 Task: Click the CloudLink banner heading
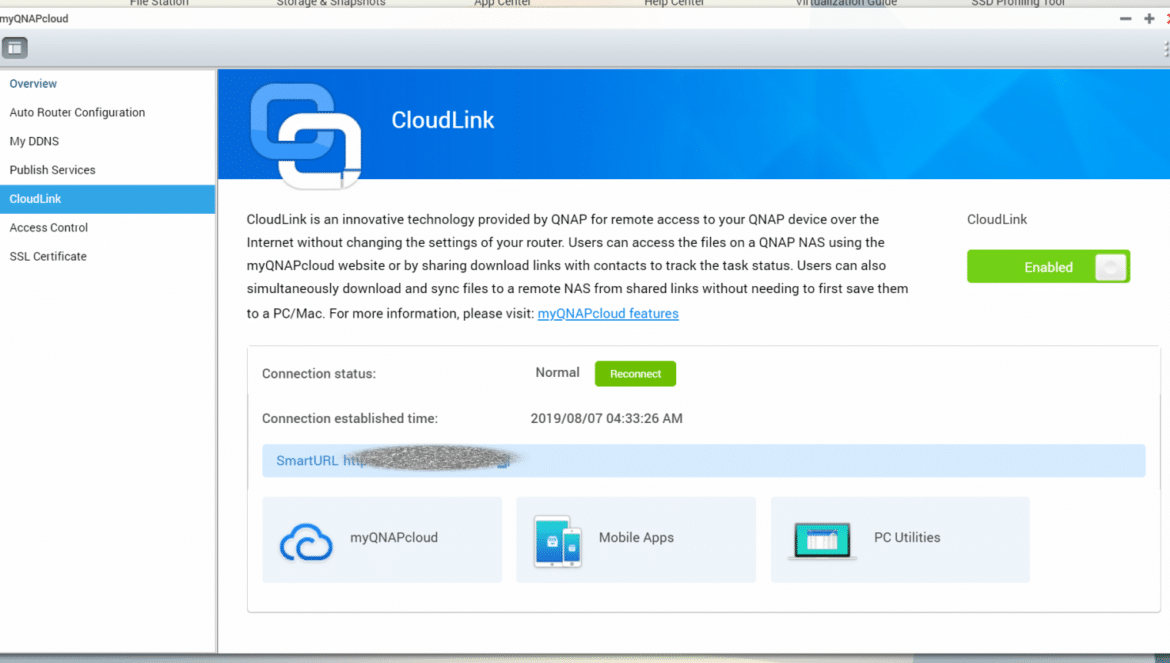pos(442,120)
